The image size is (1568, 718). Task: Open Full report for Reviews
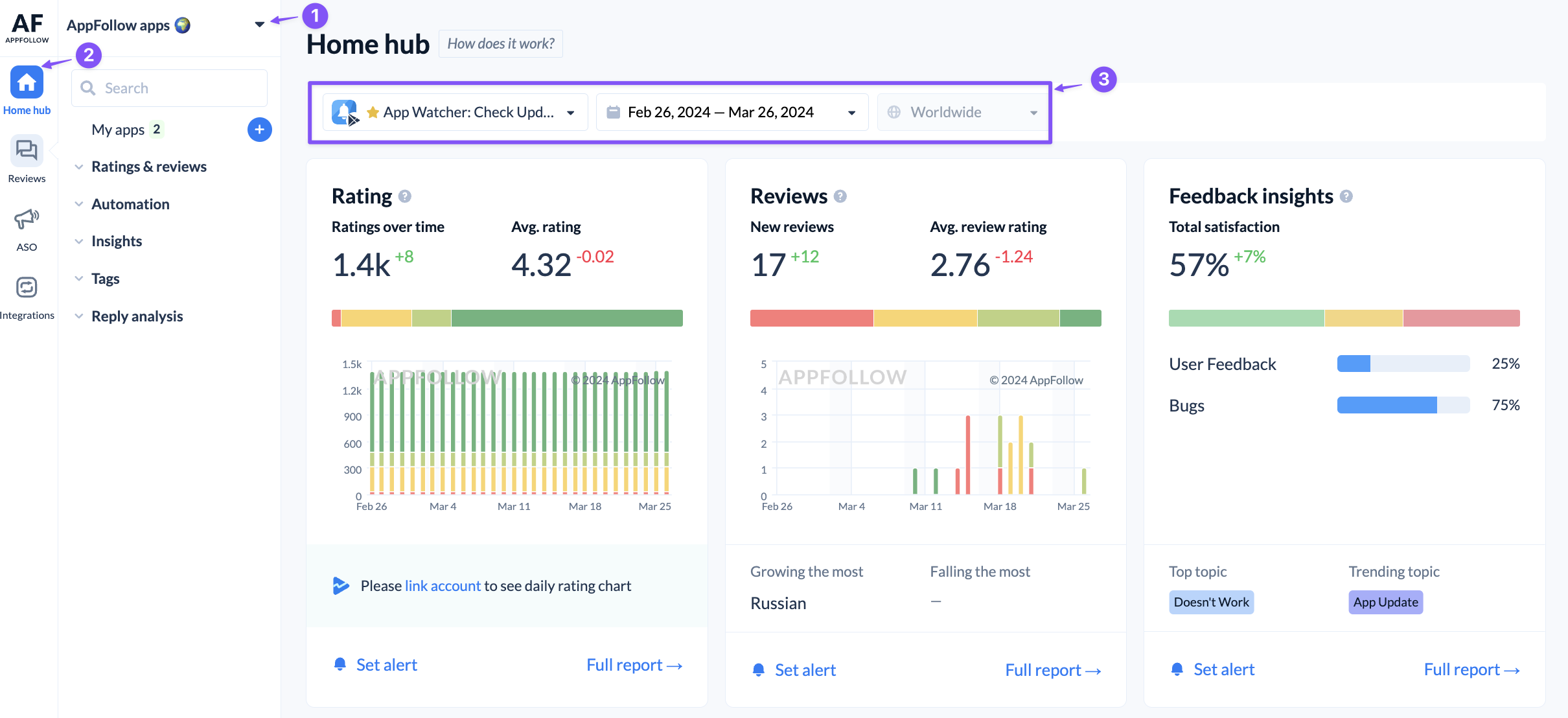[1053, 669]
